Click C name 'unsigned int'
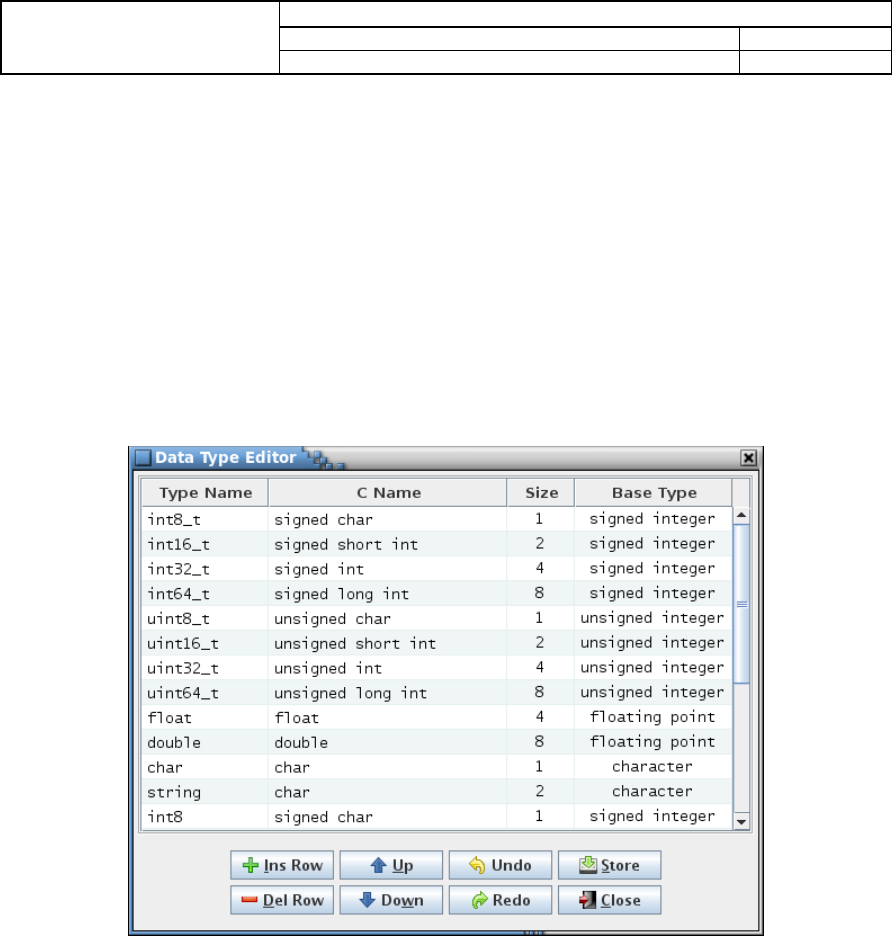892x936 pixels. 388,668
